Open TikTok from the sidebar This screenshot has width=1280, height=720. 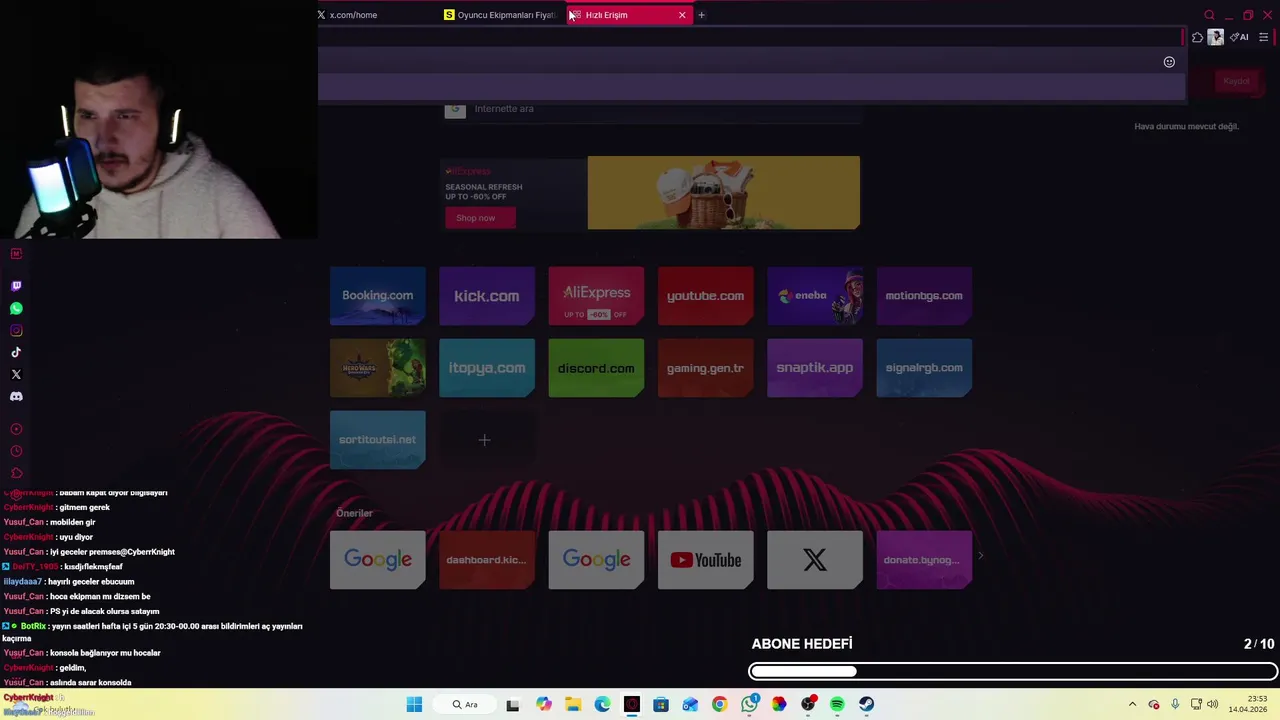[16, 352]
